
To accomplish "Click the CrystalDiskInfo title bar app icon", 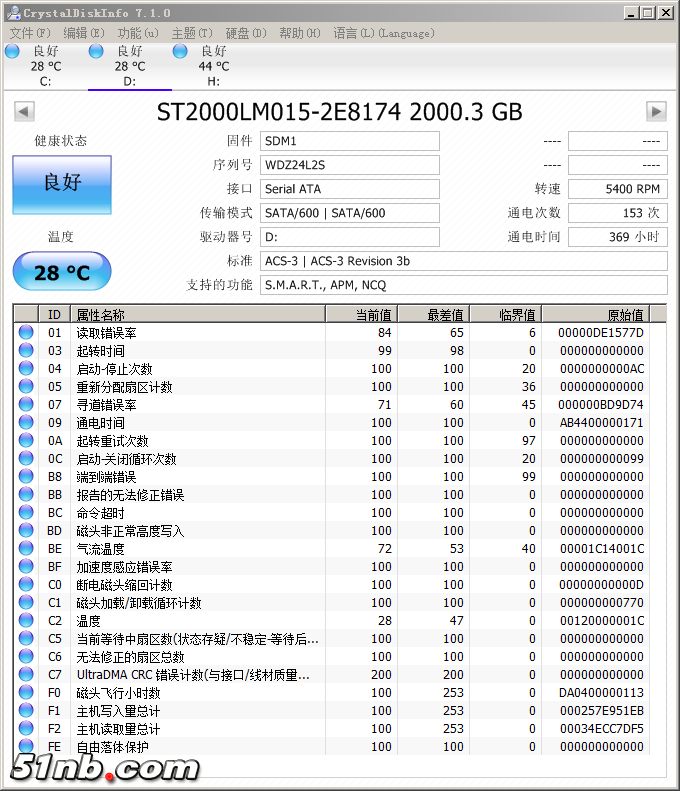I will [x=11, y=13].
